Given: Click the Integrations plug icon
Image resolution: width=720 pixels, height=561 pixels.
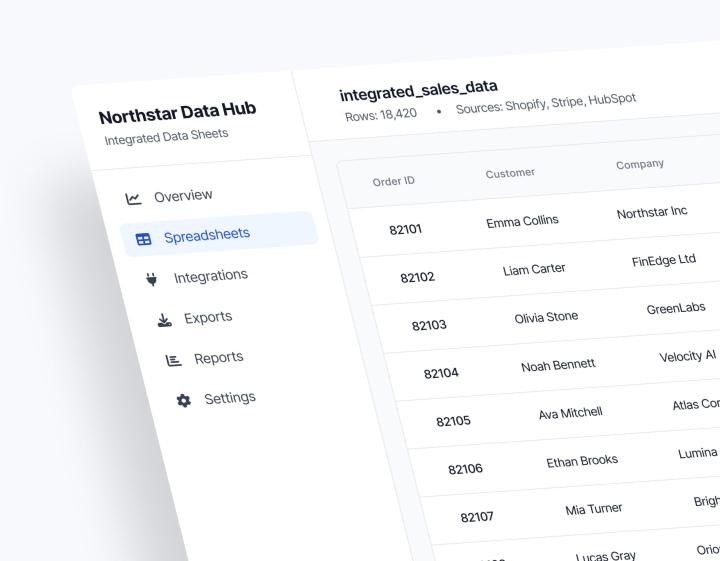Looking at the screenshot, I should tap(152, 279).
